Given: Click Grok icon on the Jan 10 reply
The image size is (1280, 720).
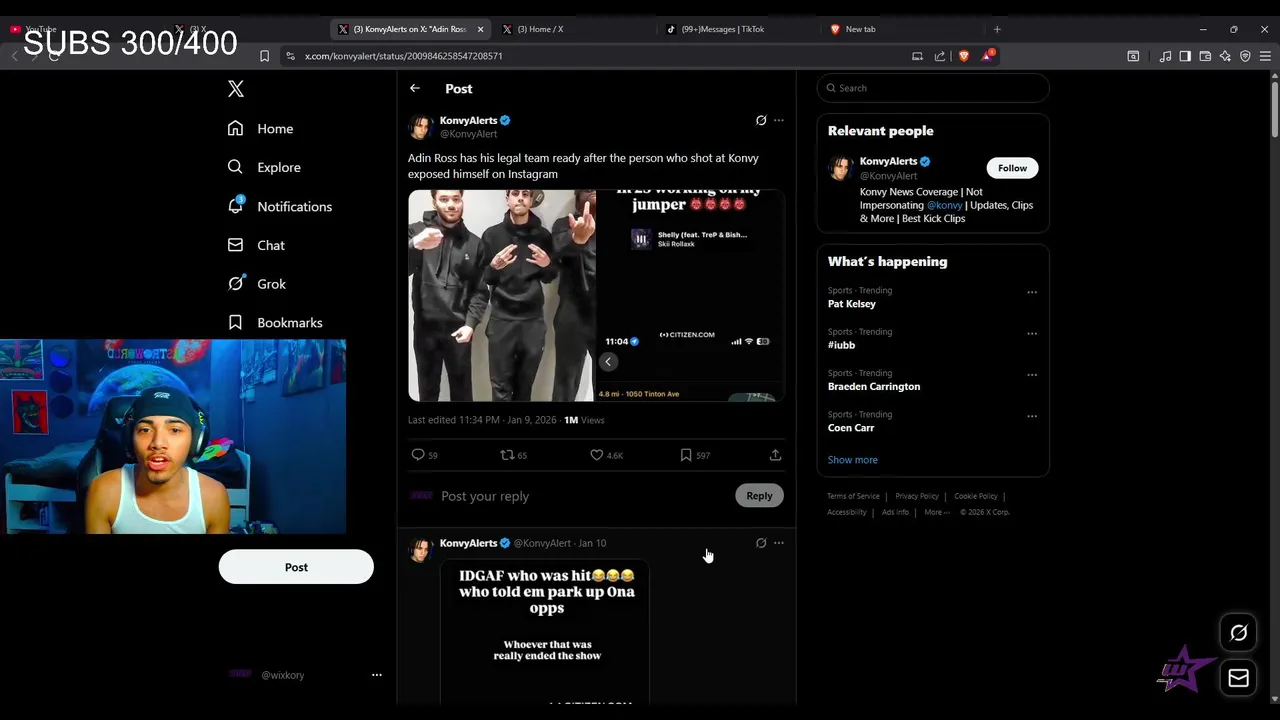Looking at the screenshot, I should [x=761, y=543].
